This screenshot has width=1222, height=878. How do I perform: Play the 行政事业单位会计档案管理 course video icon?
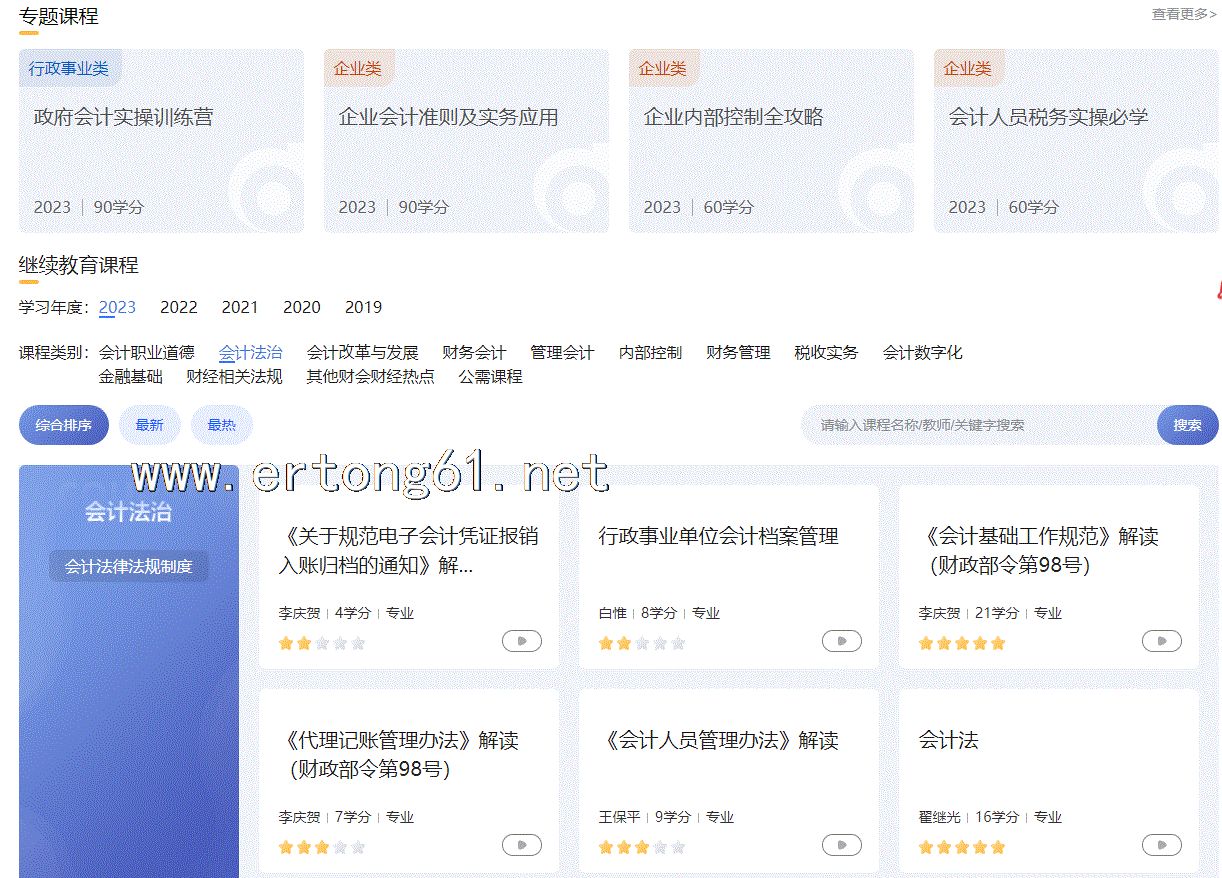841,641
